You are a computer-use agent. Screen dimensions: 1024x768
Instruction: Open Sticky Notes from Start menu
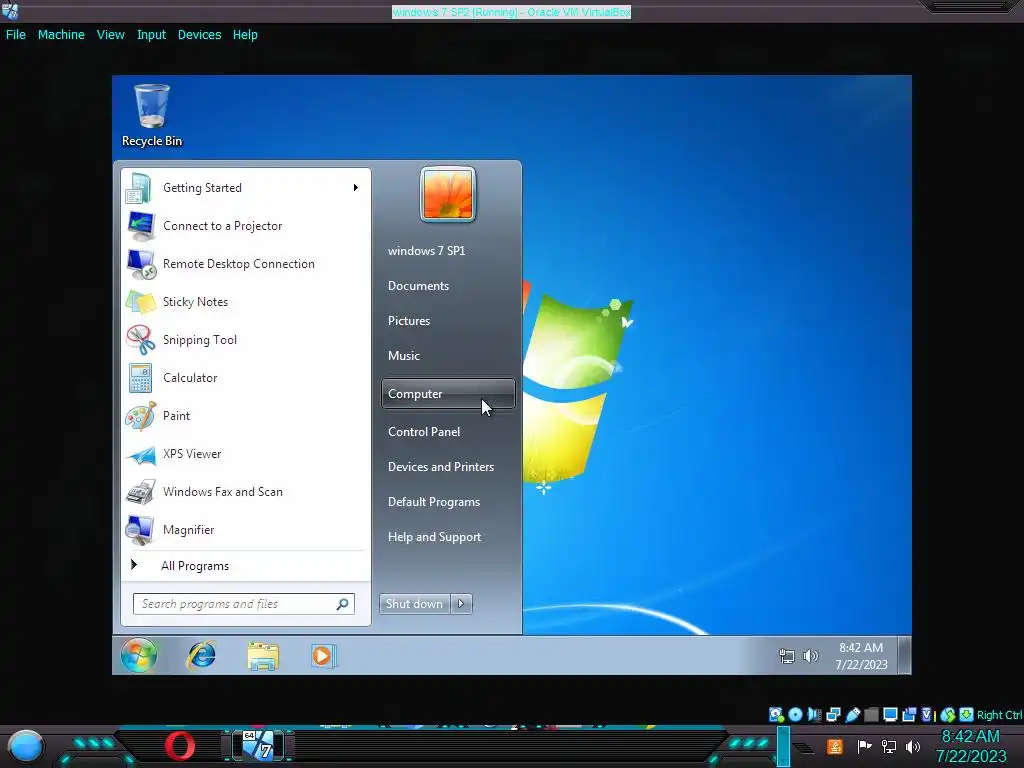click(x=246, y=302)
